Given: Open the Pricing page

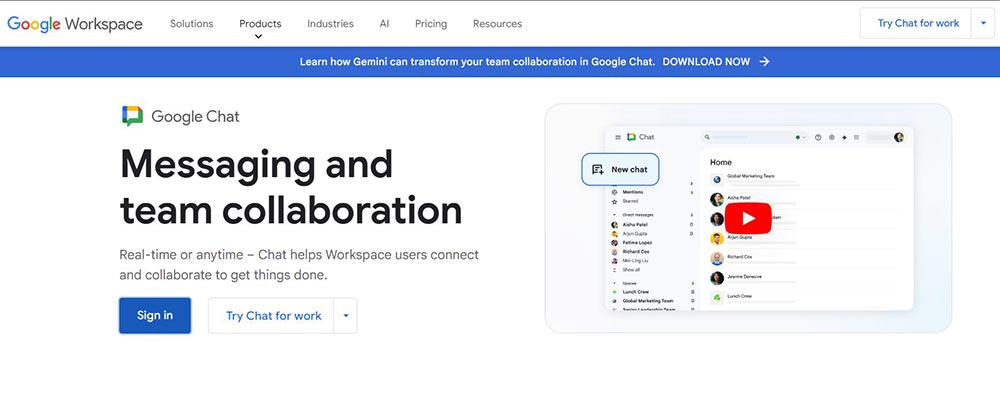Looking at the screenshot, I should 431,24.
